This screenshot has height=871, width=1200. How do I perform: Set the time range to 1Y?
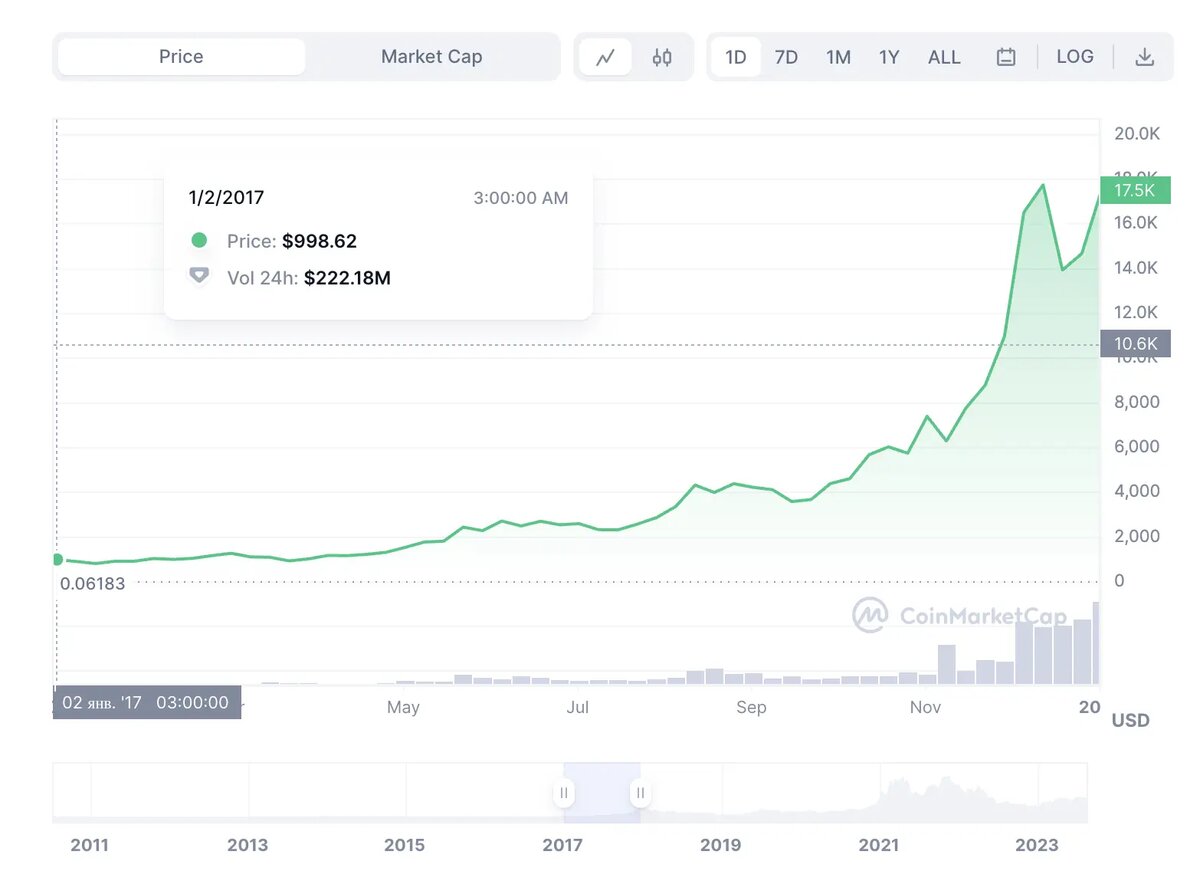(889, 57)
